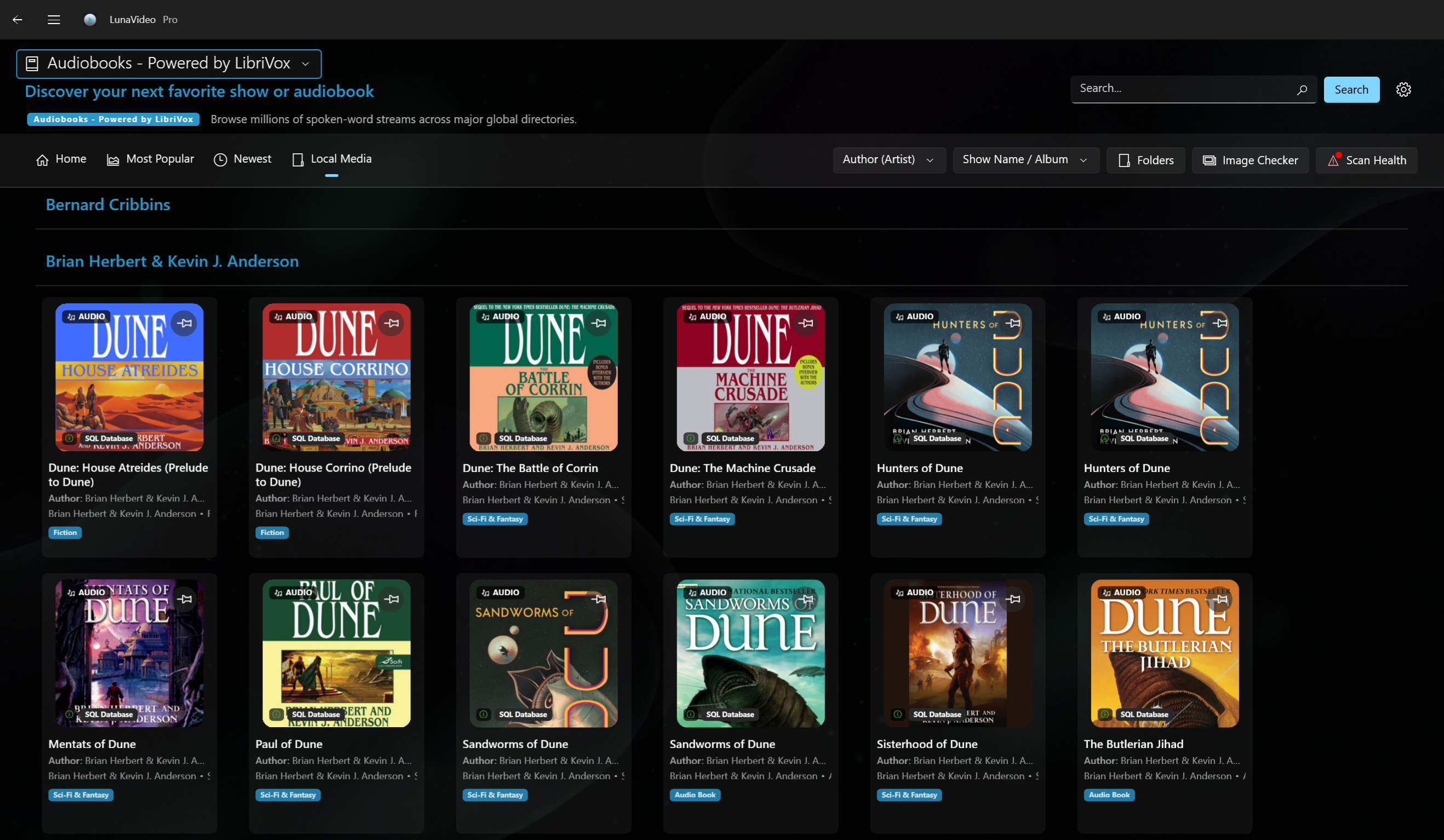Open the Sisterhood of Dune cover thumbnail
1444x840 pixels.
pos(958,654)
